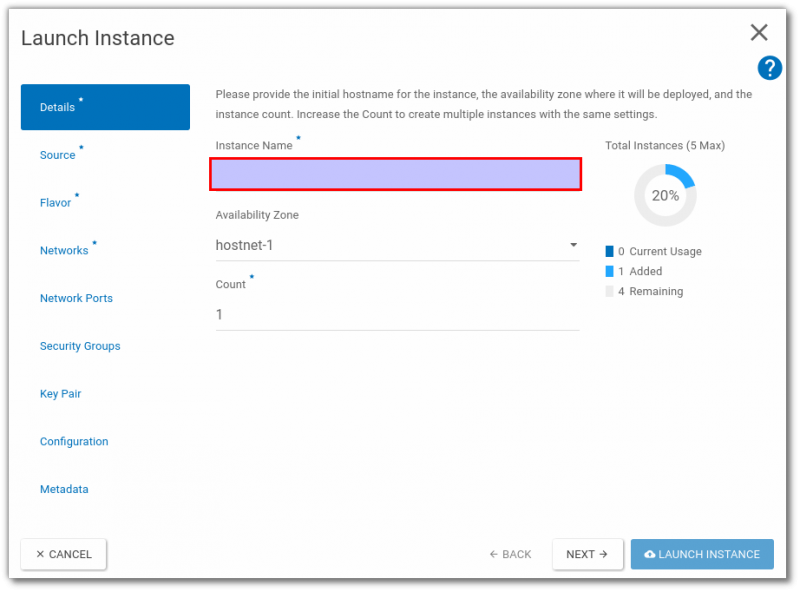Click the Current Usage legend swatch
800x592 pixels.
tap(609, 251)
